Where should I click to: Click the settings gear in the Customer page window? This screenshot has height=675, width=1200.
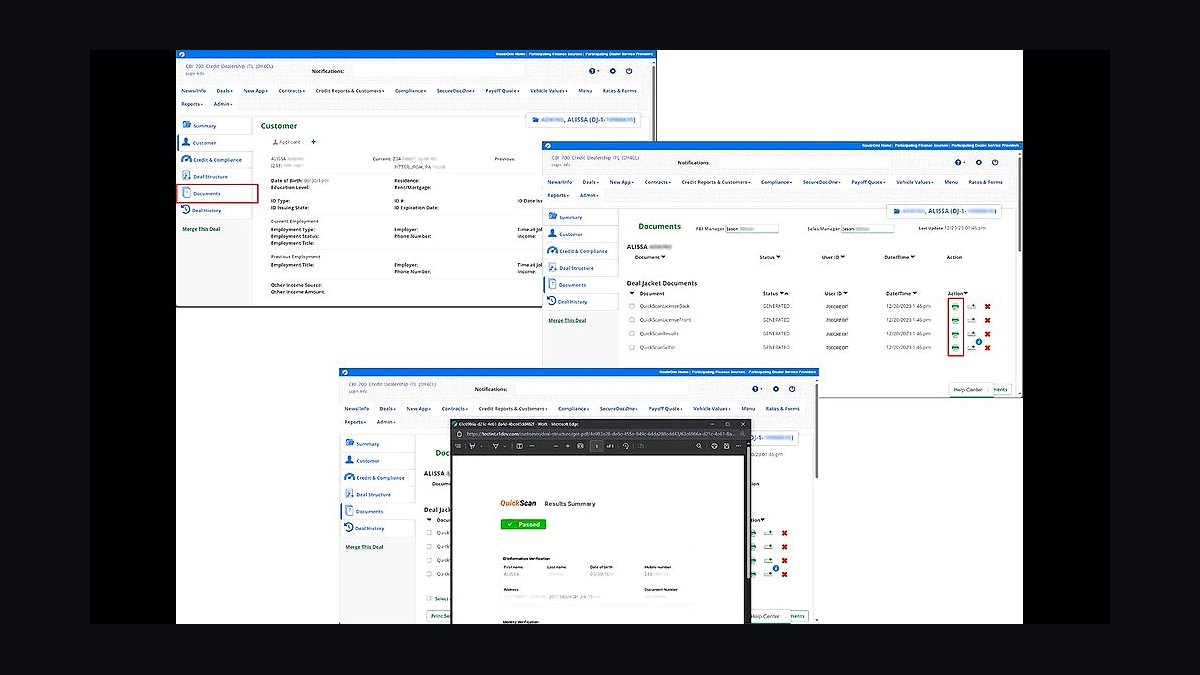point(611,71)
